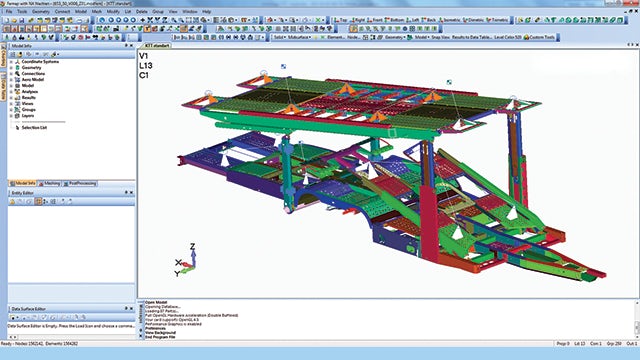Click 'Con 1' in the status bar
This screenshot has width=640, height=360.
(596, 344)
